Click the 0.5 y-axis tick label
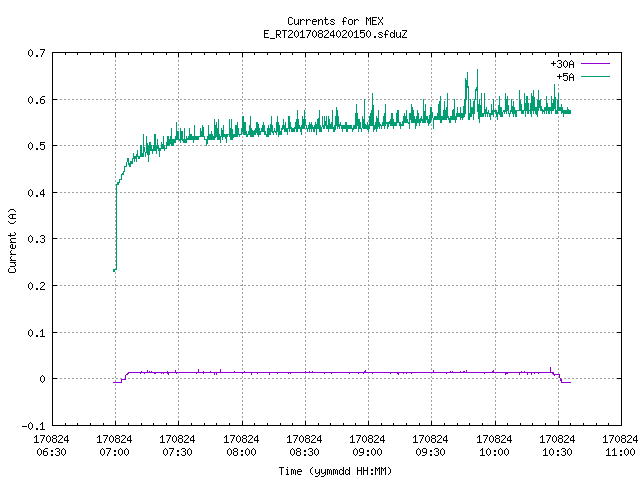 pyautogui.click(x=36, y=146)
